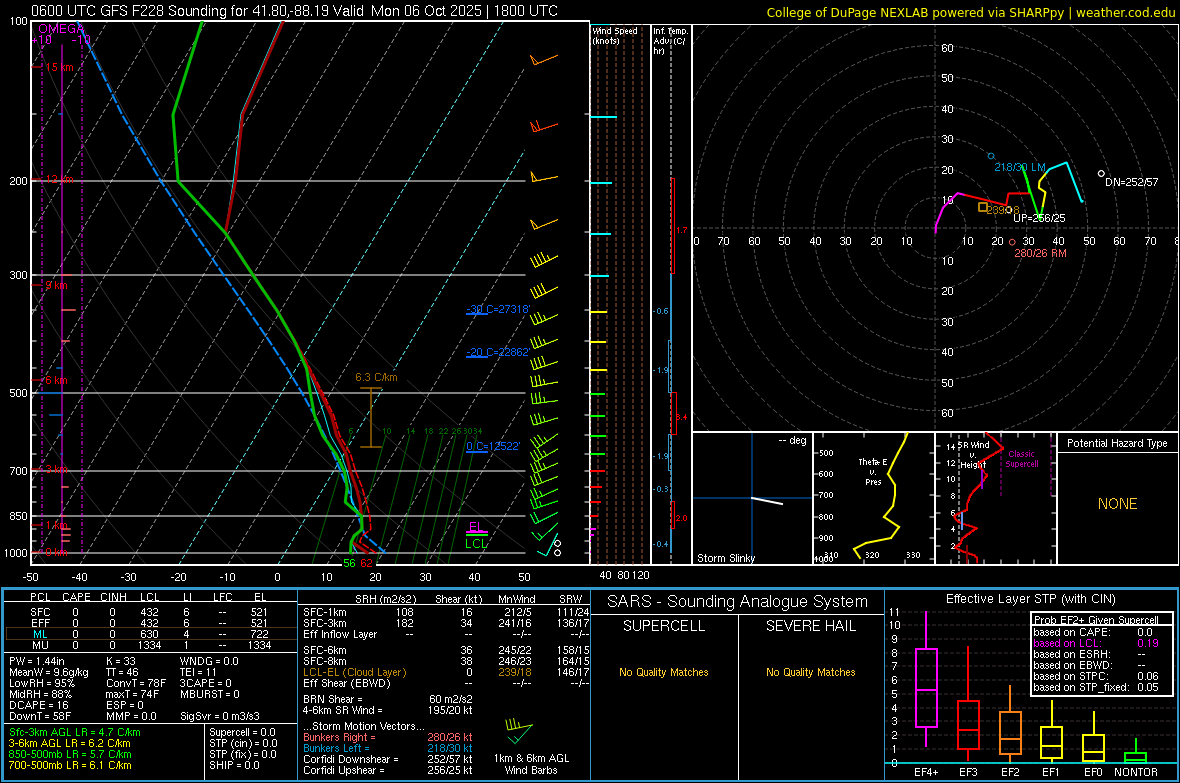Click the Wind Speed (knots) header
The width and height of the screenshot is (1180, 783).
(615, 35)
